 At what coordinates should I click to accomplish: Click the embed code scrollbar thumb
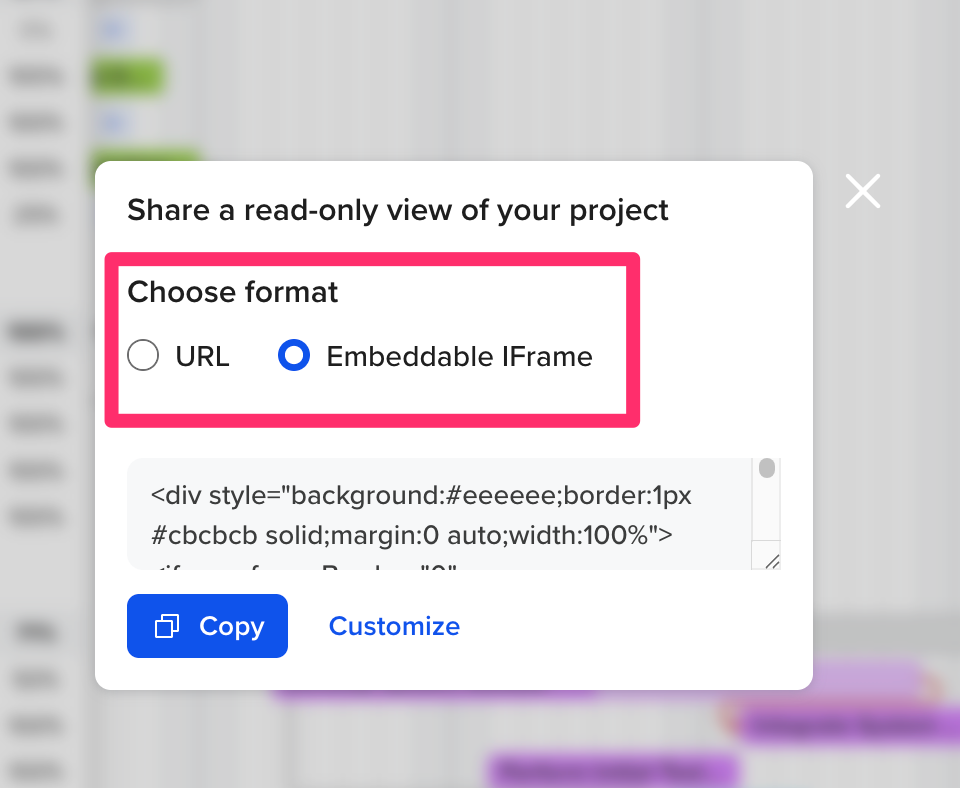coord(767,468)
